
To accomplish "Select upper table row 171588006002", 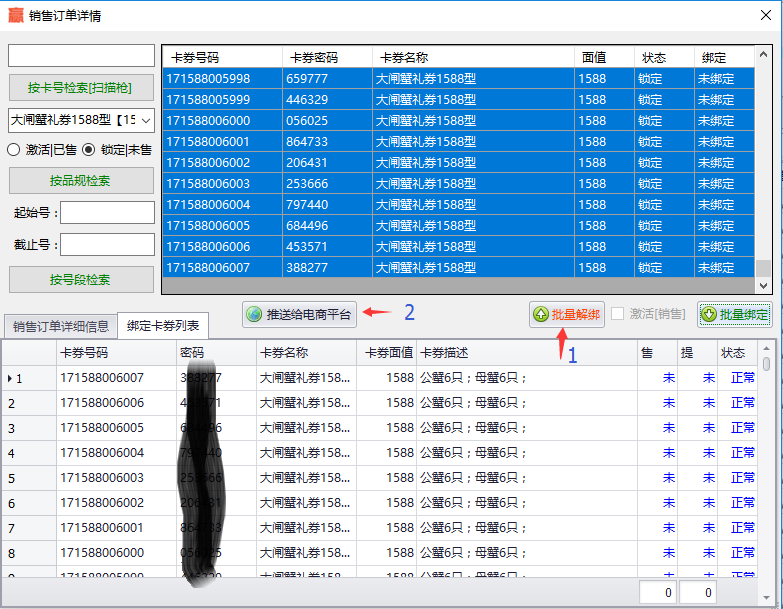I will click(x=458, y=163).
